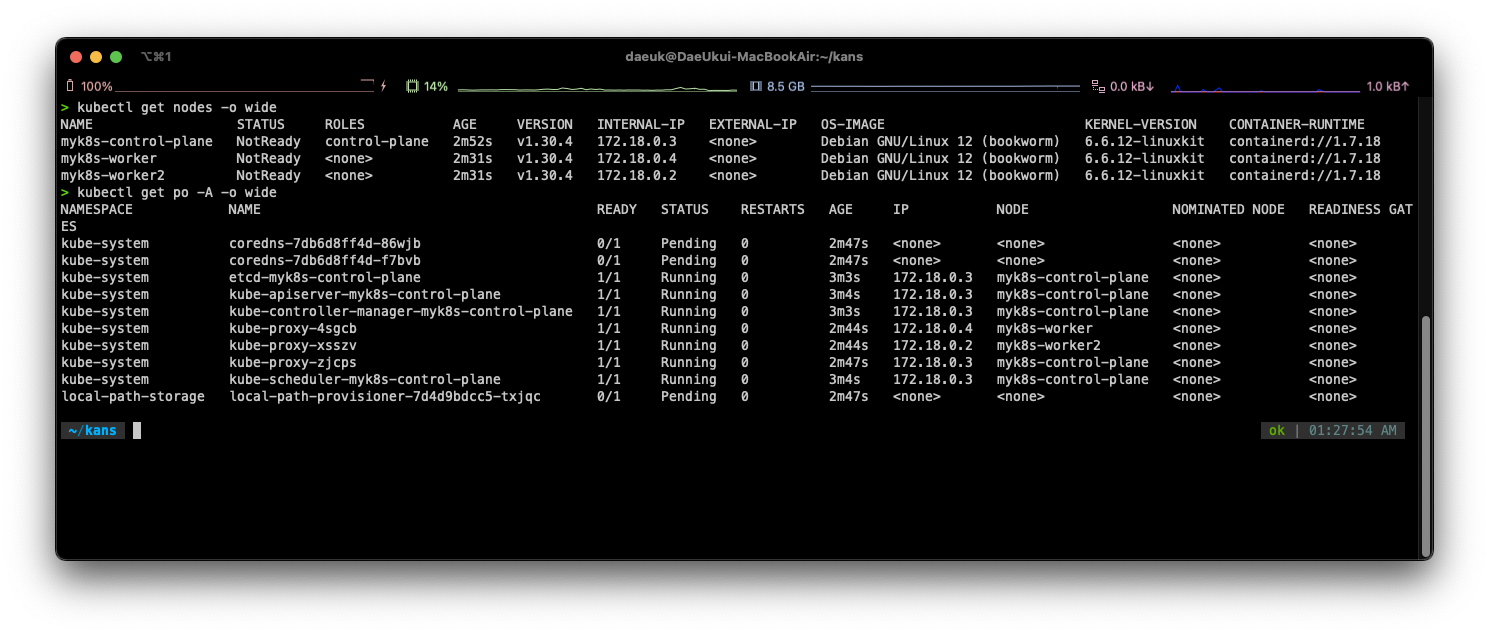Click the CONTAINER-RUNTIME column header
1489x634 pixels.
coord(1297,124)
